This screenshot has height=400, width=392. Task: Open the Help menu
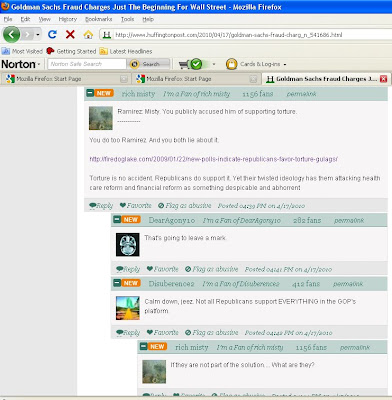(148, 19)
